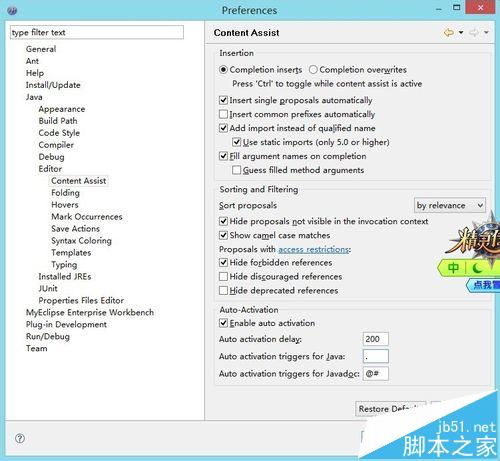Select Install/Update in the tree

point(53,85)
